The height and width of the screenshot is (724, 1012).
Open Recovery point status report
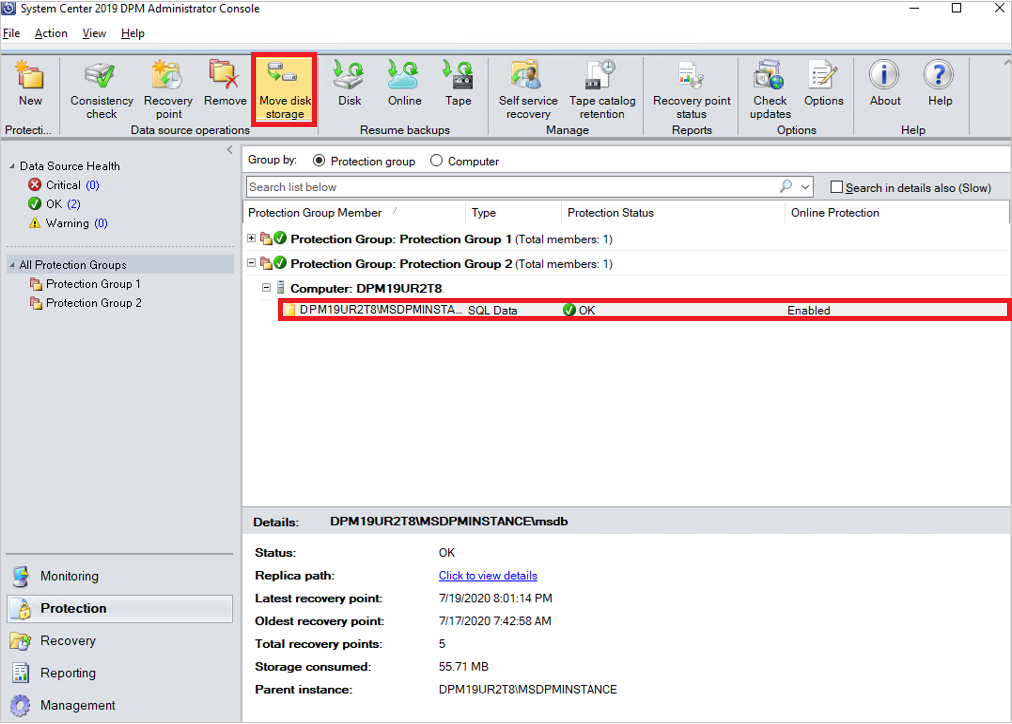(x=691, y=90)
